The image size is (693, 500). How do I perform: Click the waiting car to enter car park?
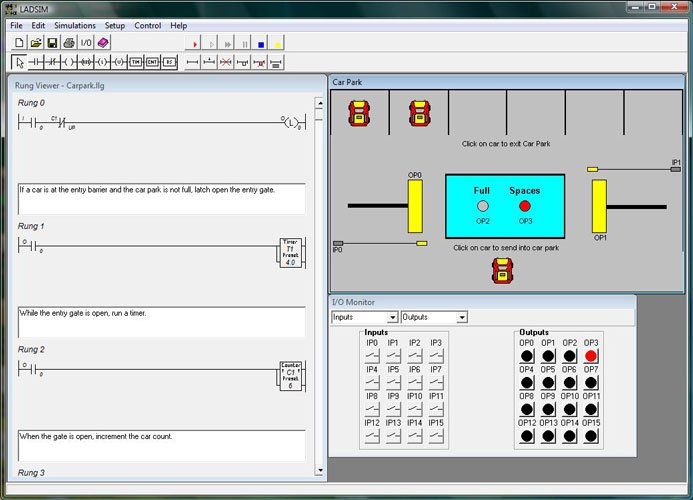point(503,268)
